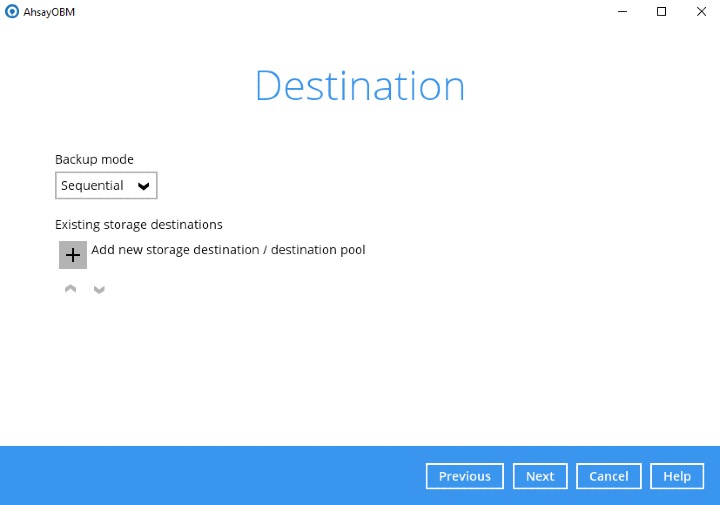The width and height of the screenshot is (720, 505).
Task: Click the AhsayOBM logo in the title bar
Action: pyautogui.click(x=11, y=12)
